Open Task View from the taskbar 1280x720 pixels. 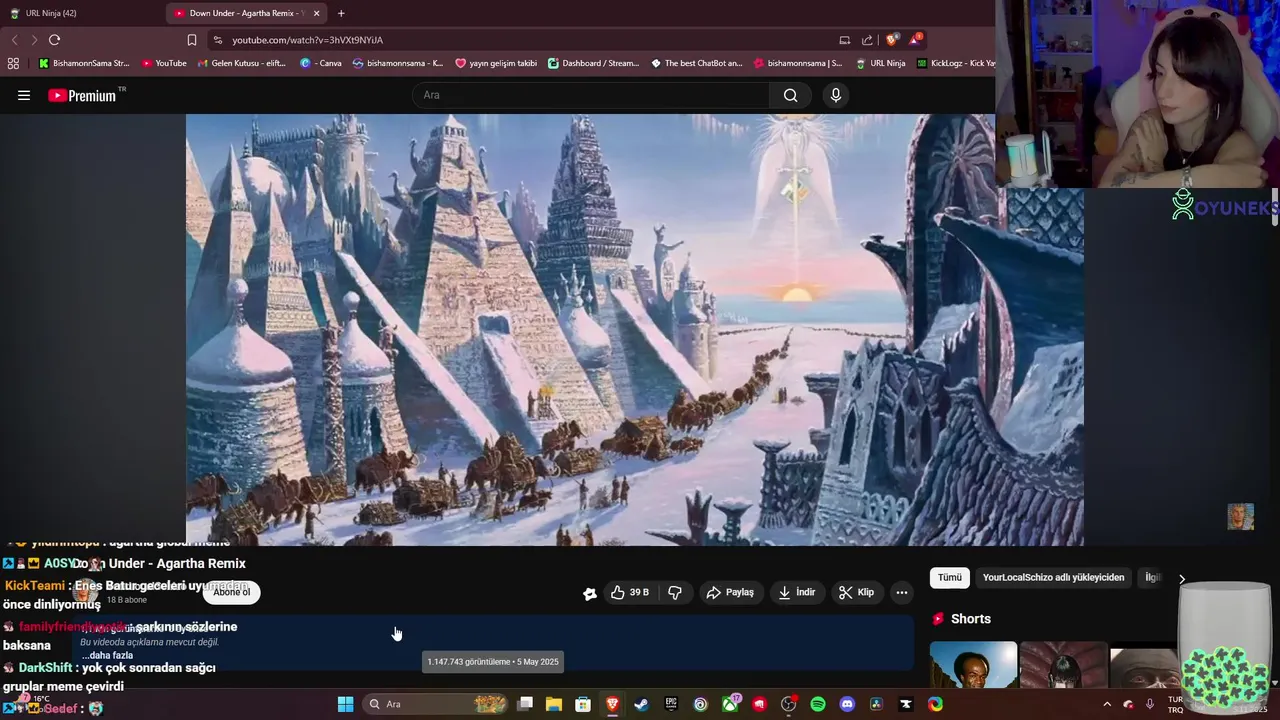click(x=525, y=704)
